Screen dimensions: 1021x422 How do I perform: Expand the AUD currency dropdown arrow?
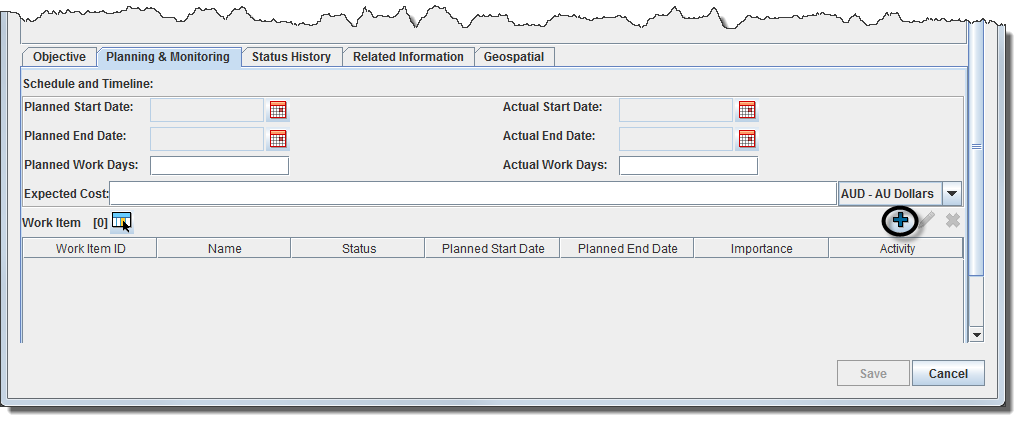[952, 194]
